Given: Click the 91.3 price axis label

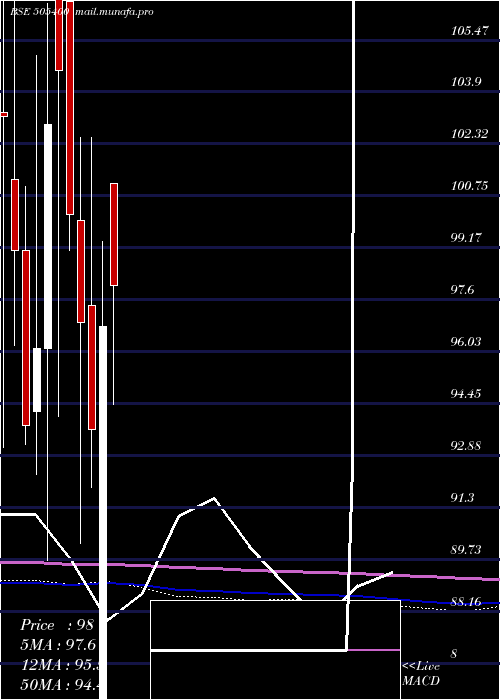Looking at the screenshot, I should coord(463,498).
